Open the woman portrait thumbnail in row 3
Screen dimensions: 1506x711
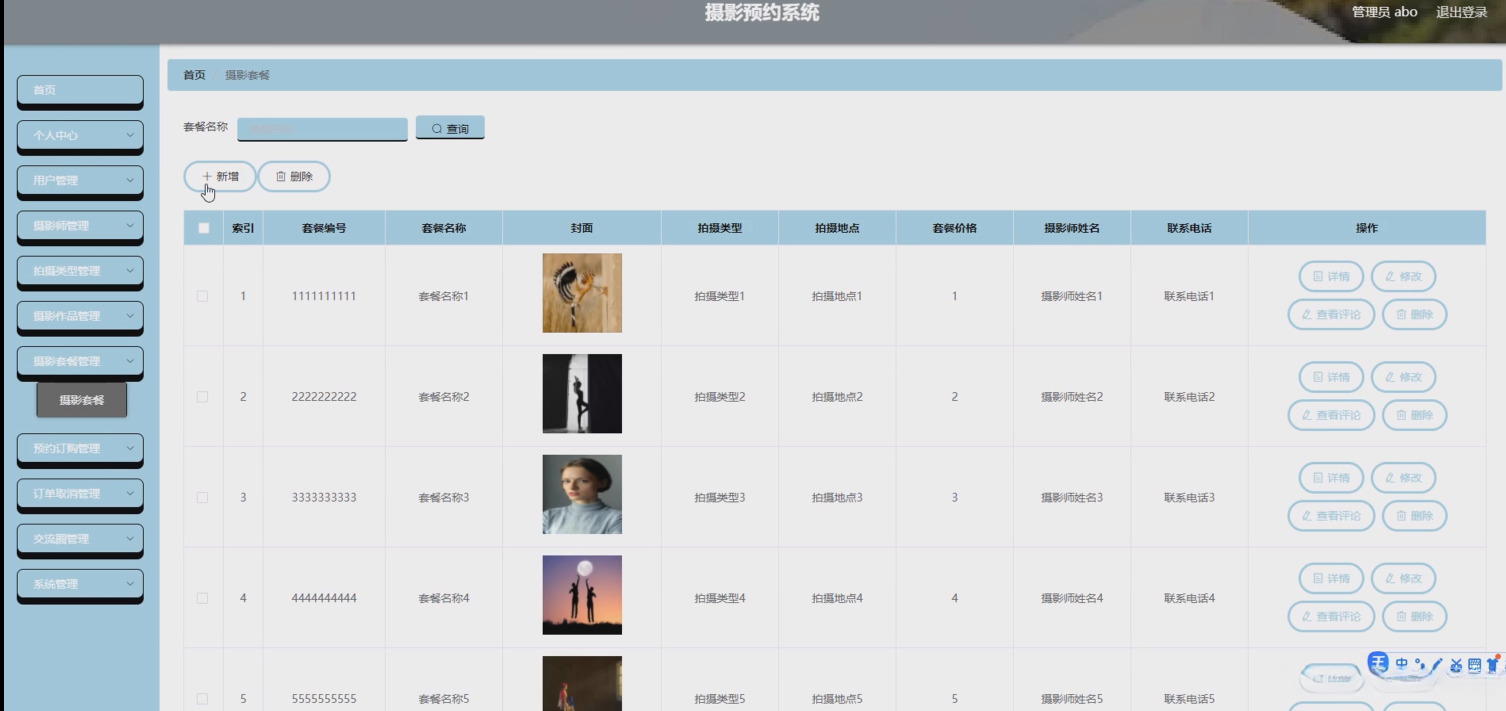[x=582, y=494]
